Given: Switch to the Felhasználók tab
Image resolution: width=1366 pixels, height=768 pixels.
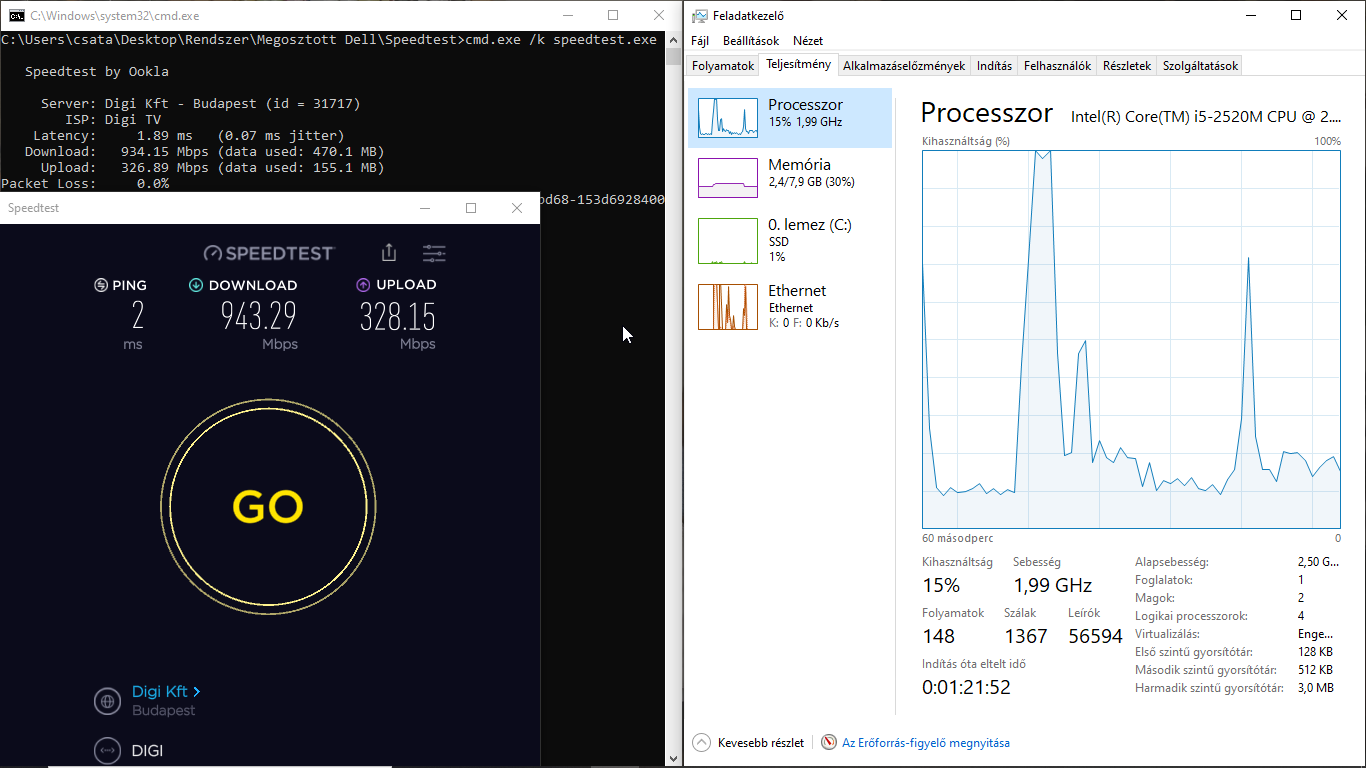Looking at the screenshot, I should click(x=1057, y=66).
